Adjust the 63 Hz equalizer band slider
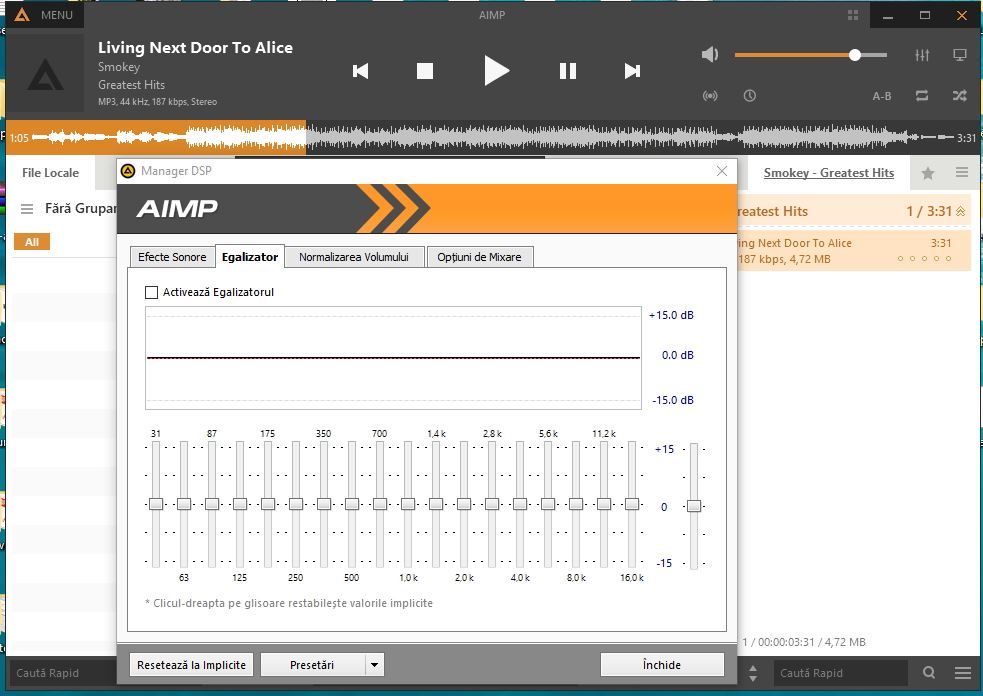The height and width of the screenshot is (696, 983). pyautogui.click(x=184, y=504)
